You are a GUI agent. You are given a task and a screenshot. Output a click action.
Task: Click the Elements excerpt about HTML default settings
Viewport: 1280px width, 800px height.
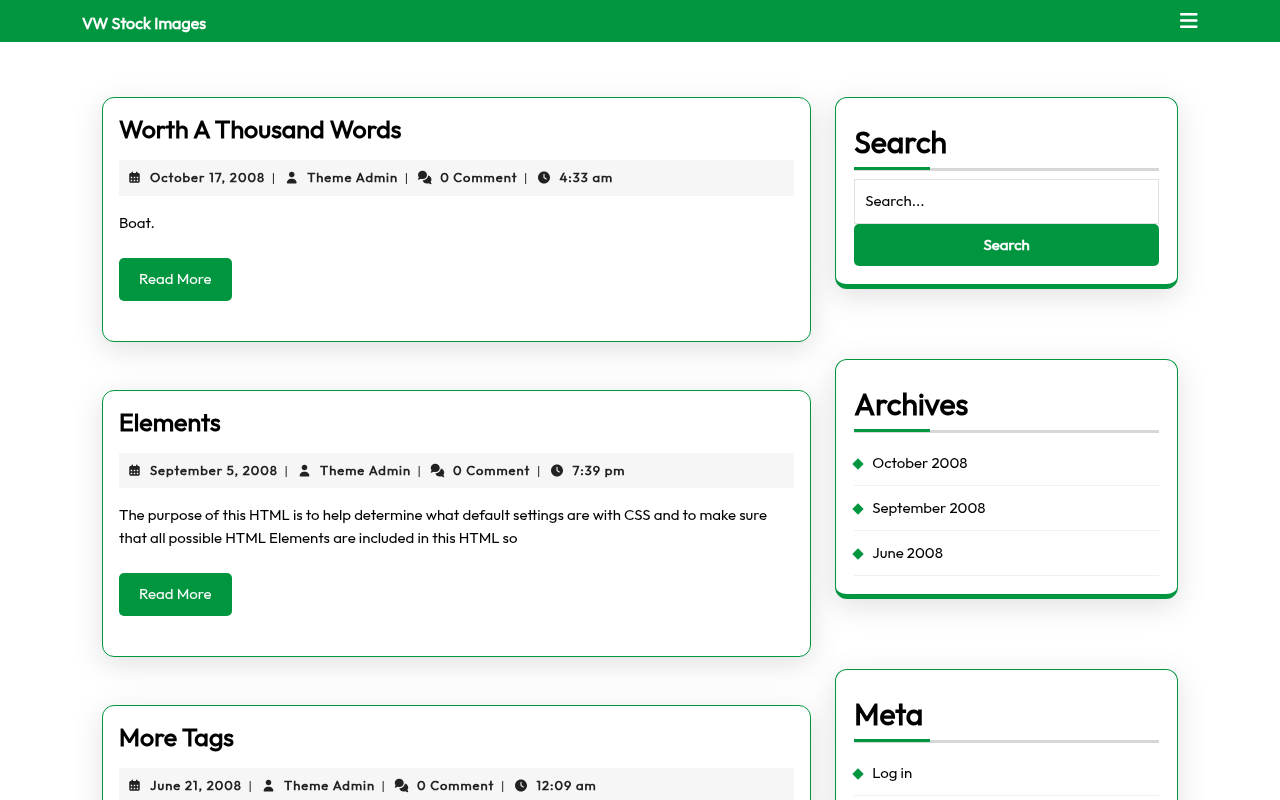pyautogui.click(x=443, y=527)
